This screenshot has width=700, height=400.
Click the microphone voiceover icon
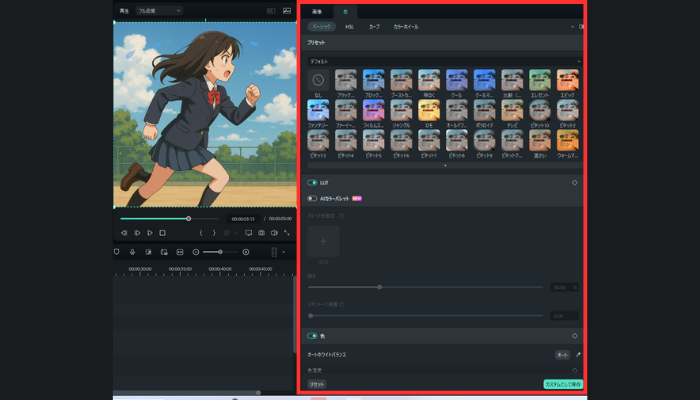pos(132,252)
